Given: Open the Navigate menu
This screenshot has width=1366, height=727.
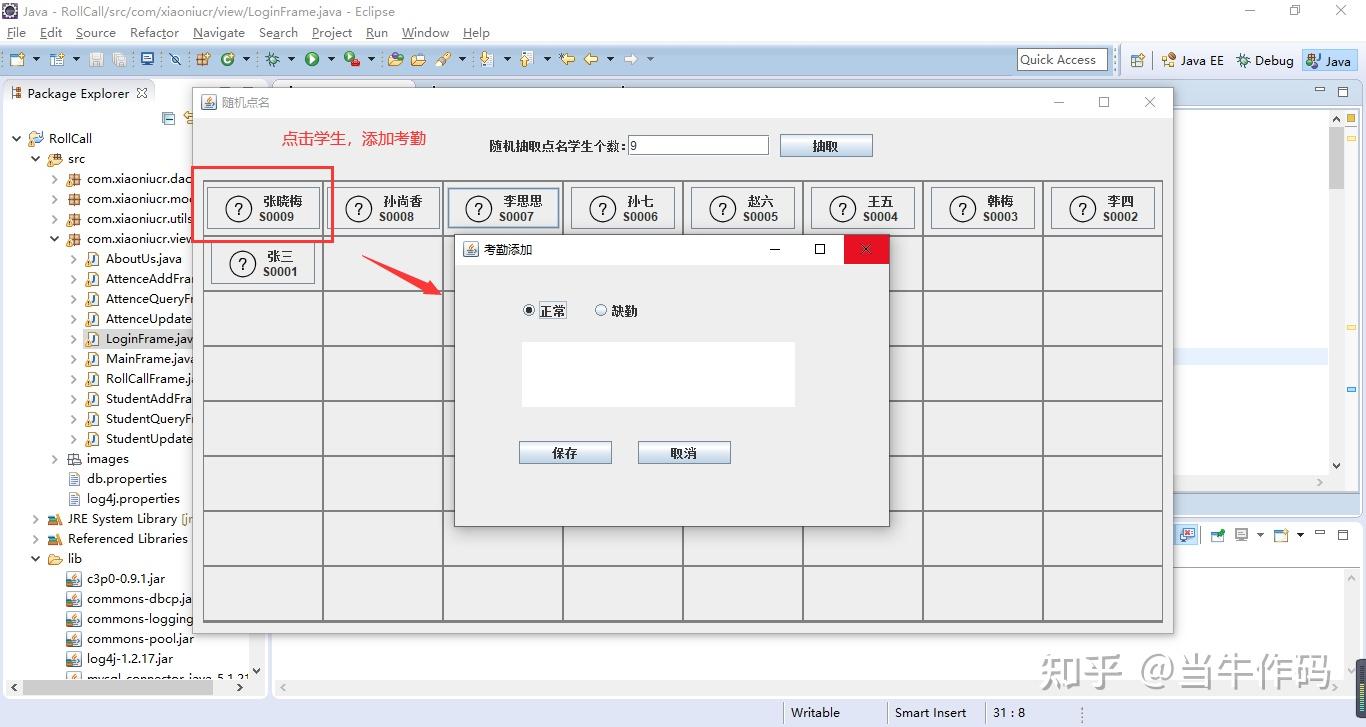Looking at the screenshot, I should click(x=219, y=33).
